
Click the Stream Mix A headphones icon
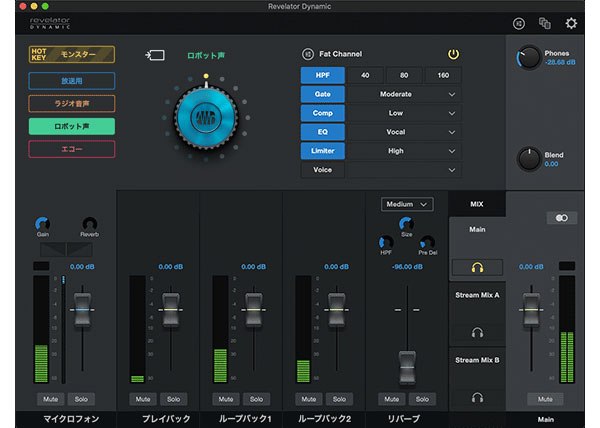[477, 332]
